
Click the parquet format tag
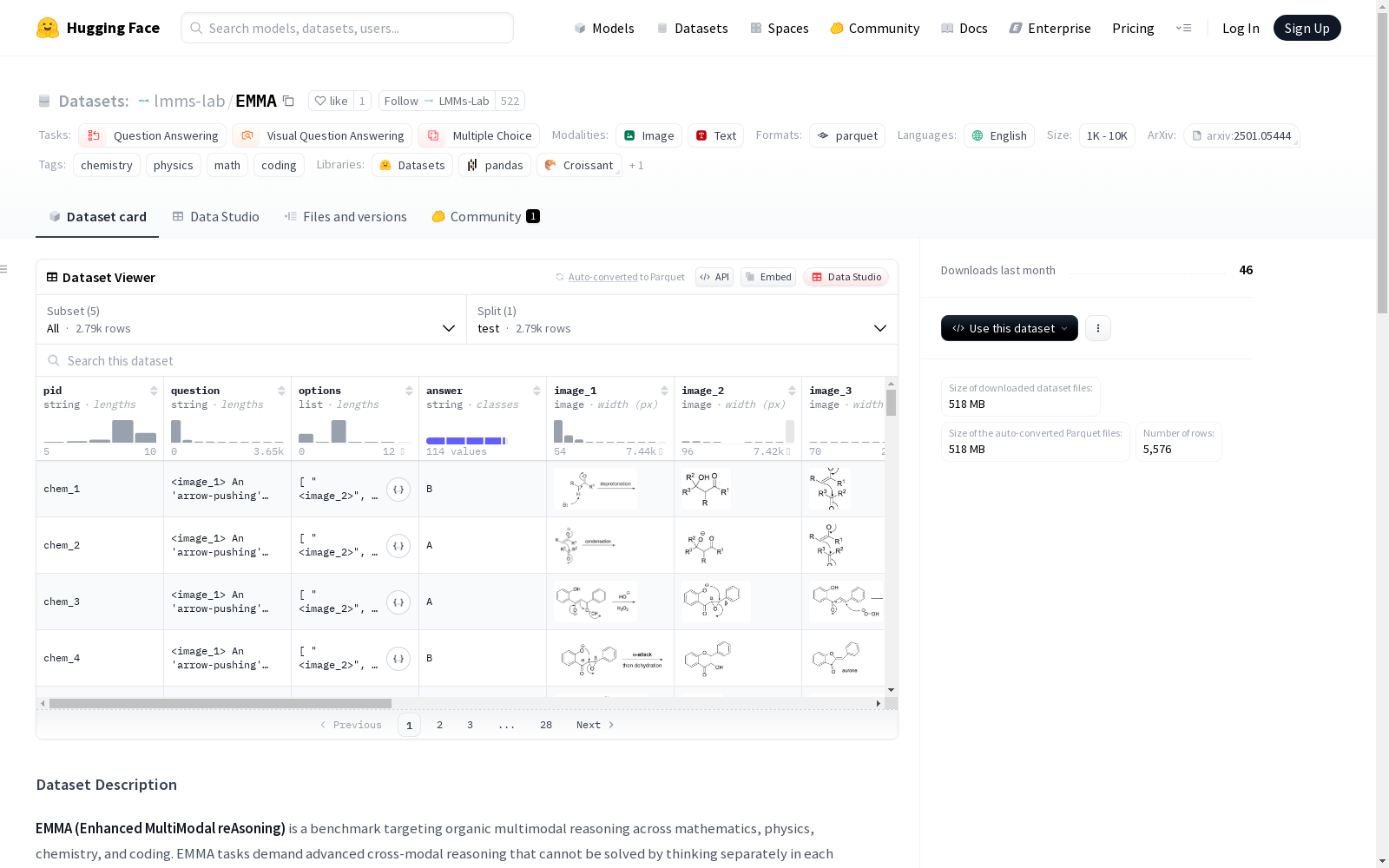(847, 135)
